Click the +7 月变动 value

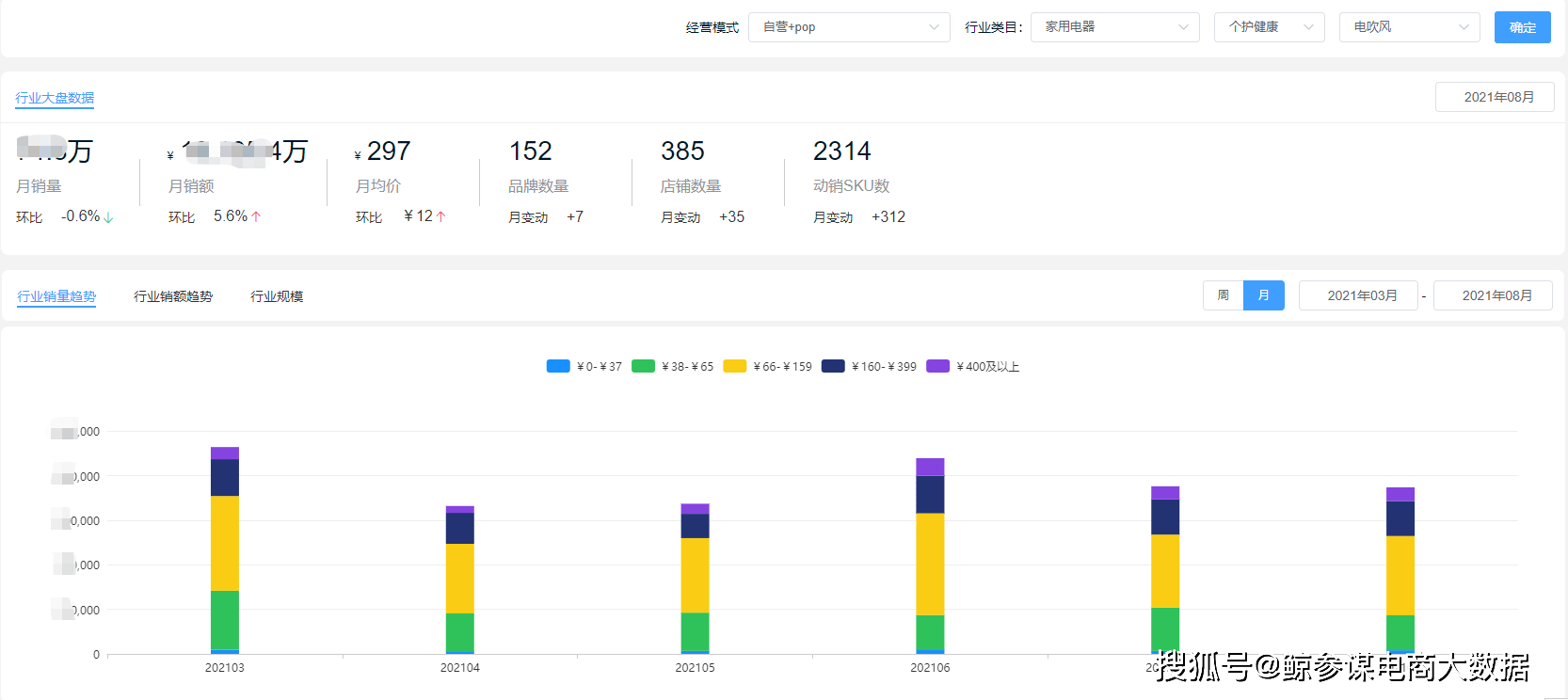point(575,217)
